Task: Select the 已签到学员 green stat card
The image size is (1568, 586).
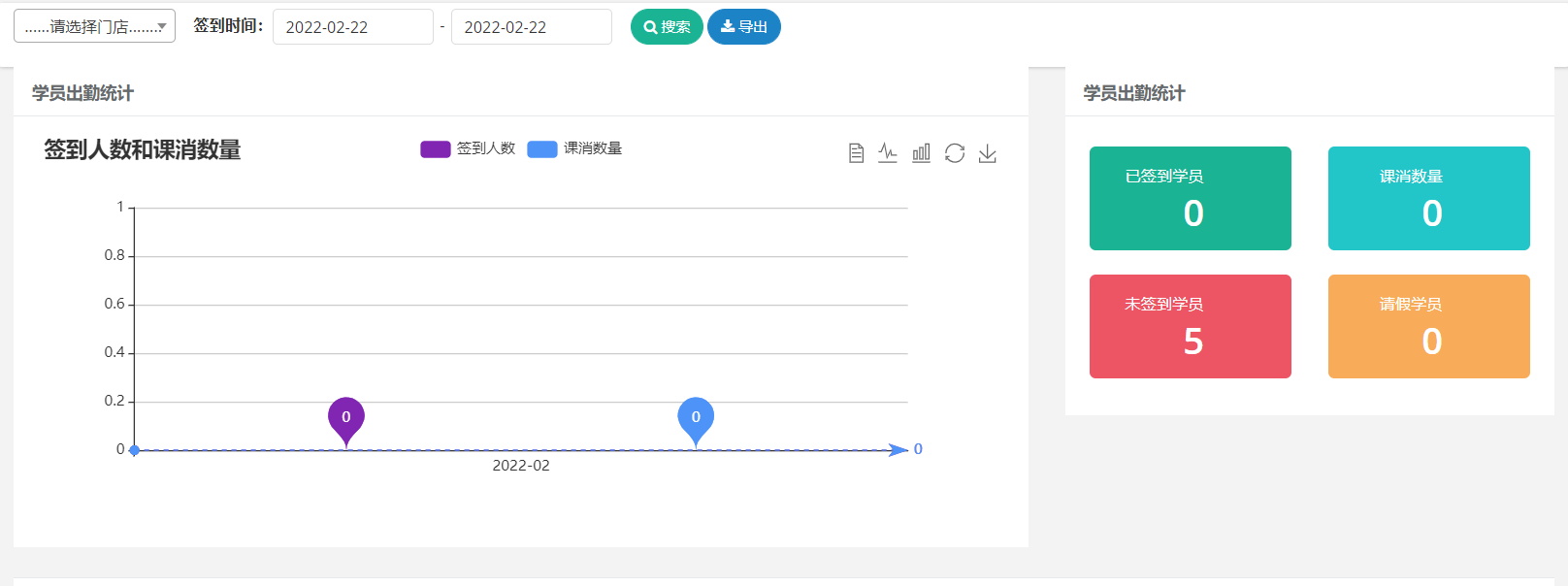Action: pyautogui.click(x=1190, y=198)
